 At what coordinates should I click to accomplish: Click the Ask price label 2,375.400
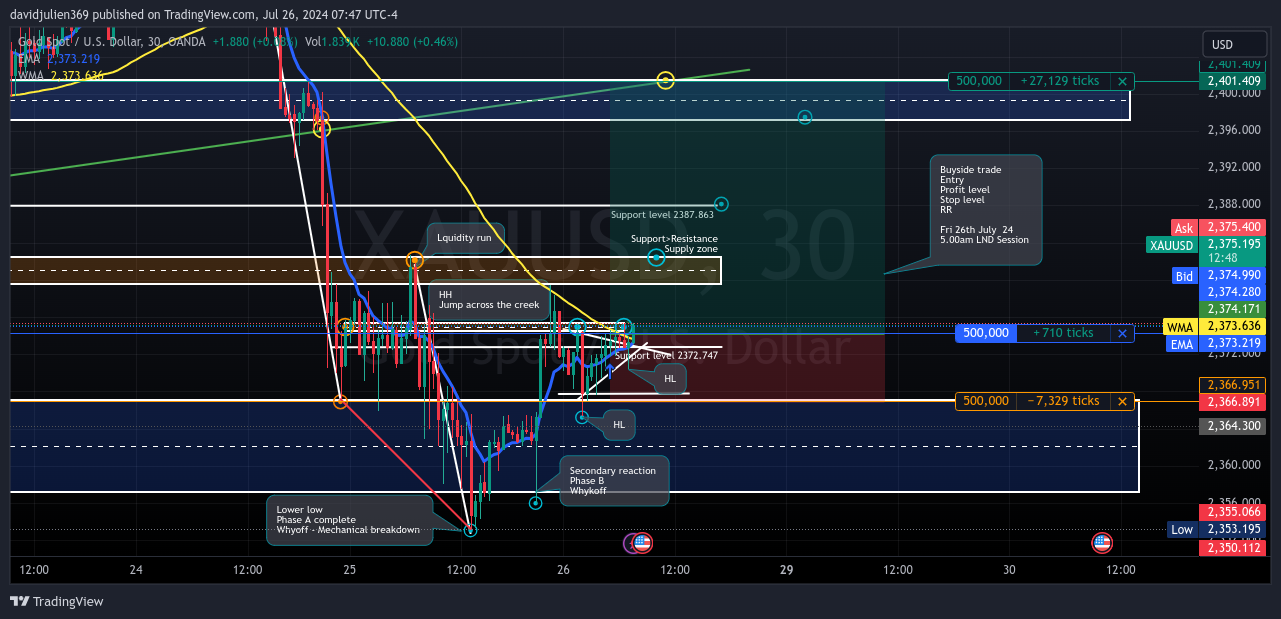(1231, 228)
